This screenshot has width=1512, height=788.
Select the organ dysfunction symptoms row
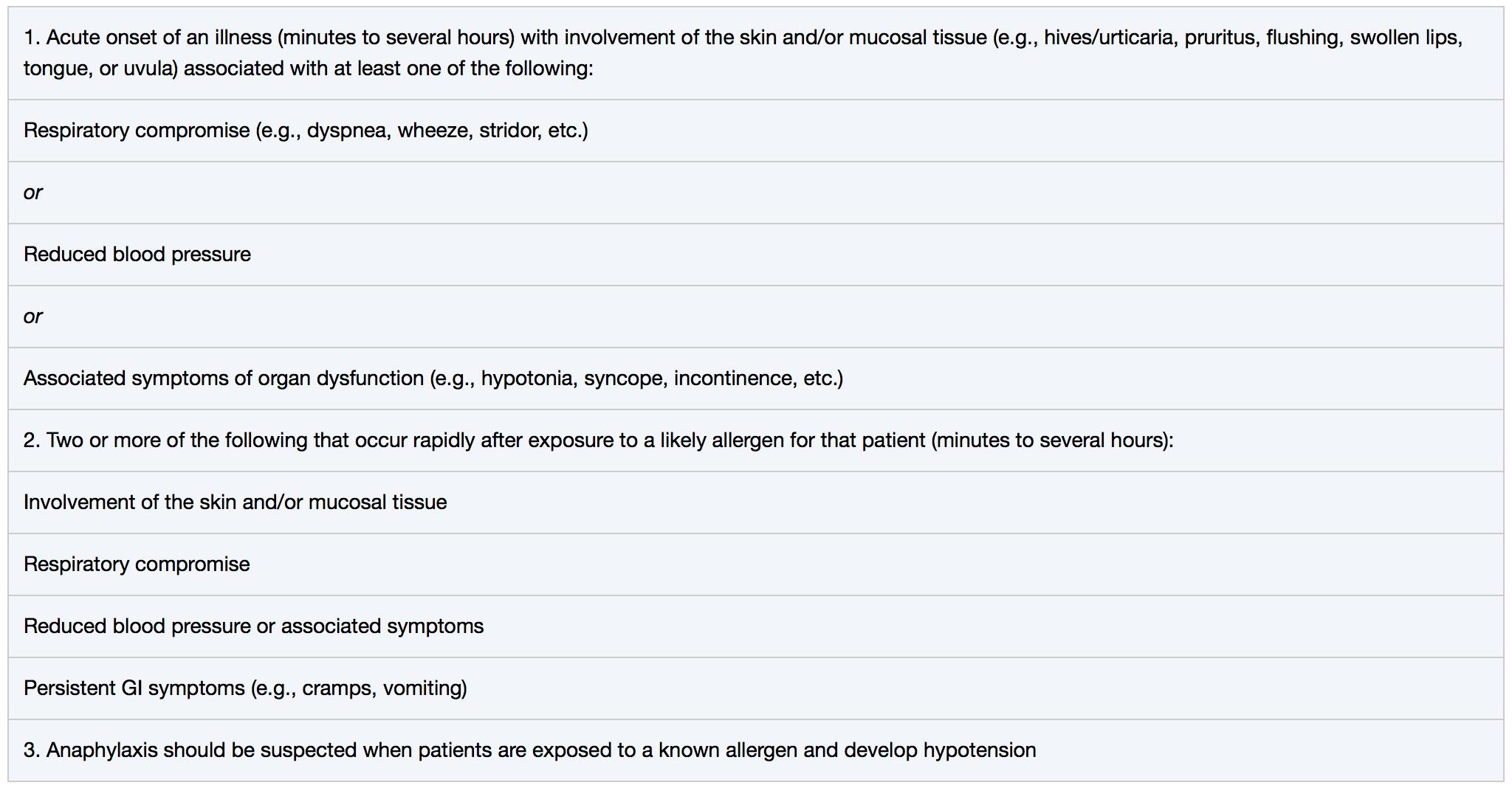click(433, 379)
